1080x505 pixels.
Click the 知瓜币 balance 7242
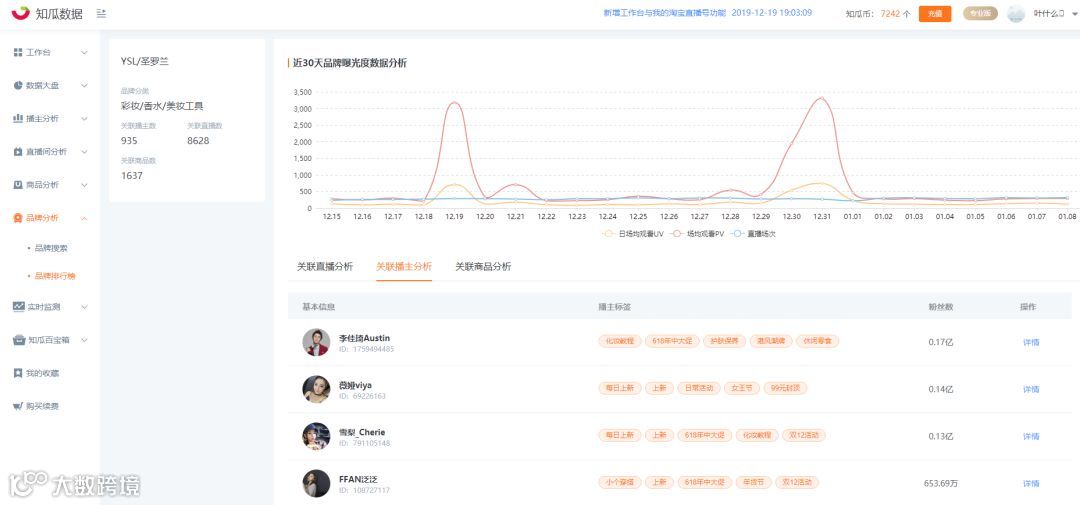[890, 13]
